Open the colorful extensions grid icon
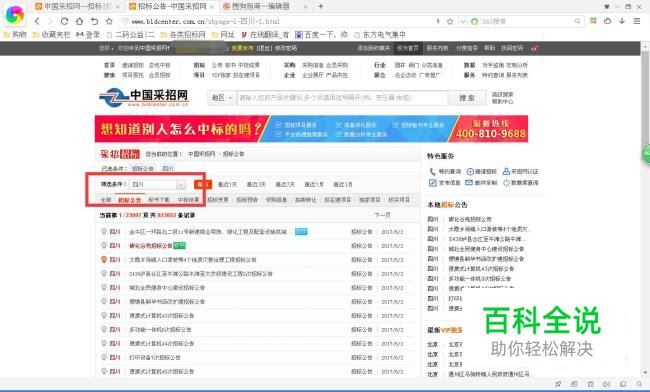Image resolution: width=650 pixels, height=392 pixels. point(593,21)
